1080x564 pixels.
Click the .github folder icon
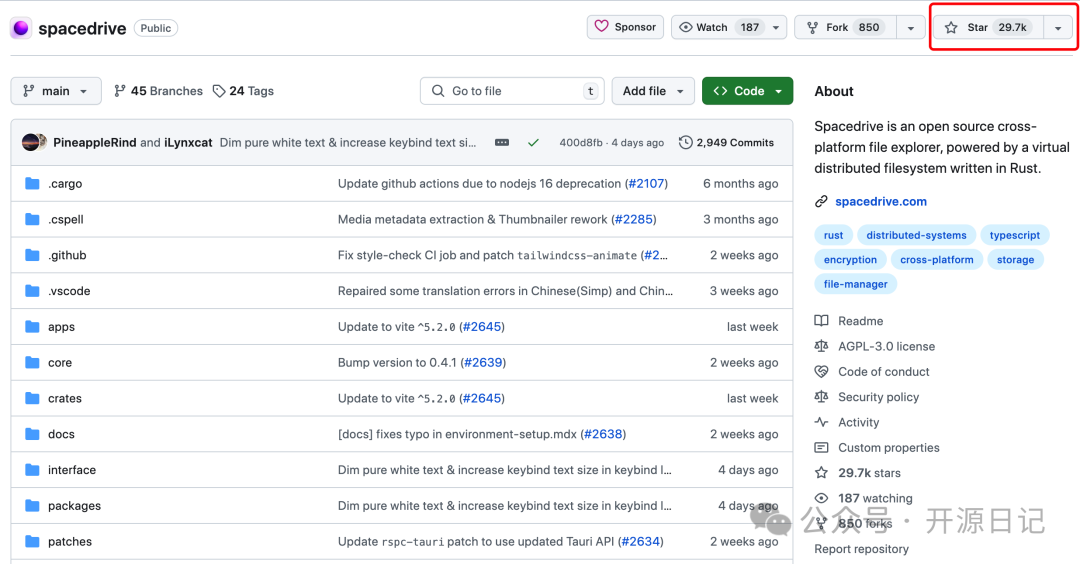(32, 255)
